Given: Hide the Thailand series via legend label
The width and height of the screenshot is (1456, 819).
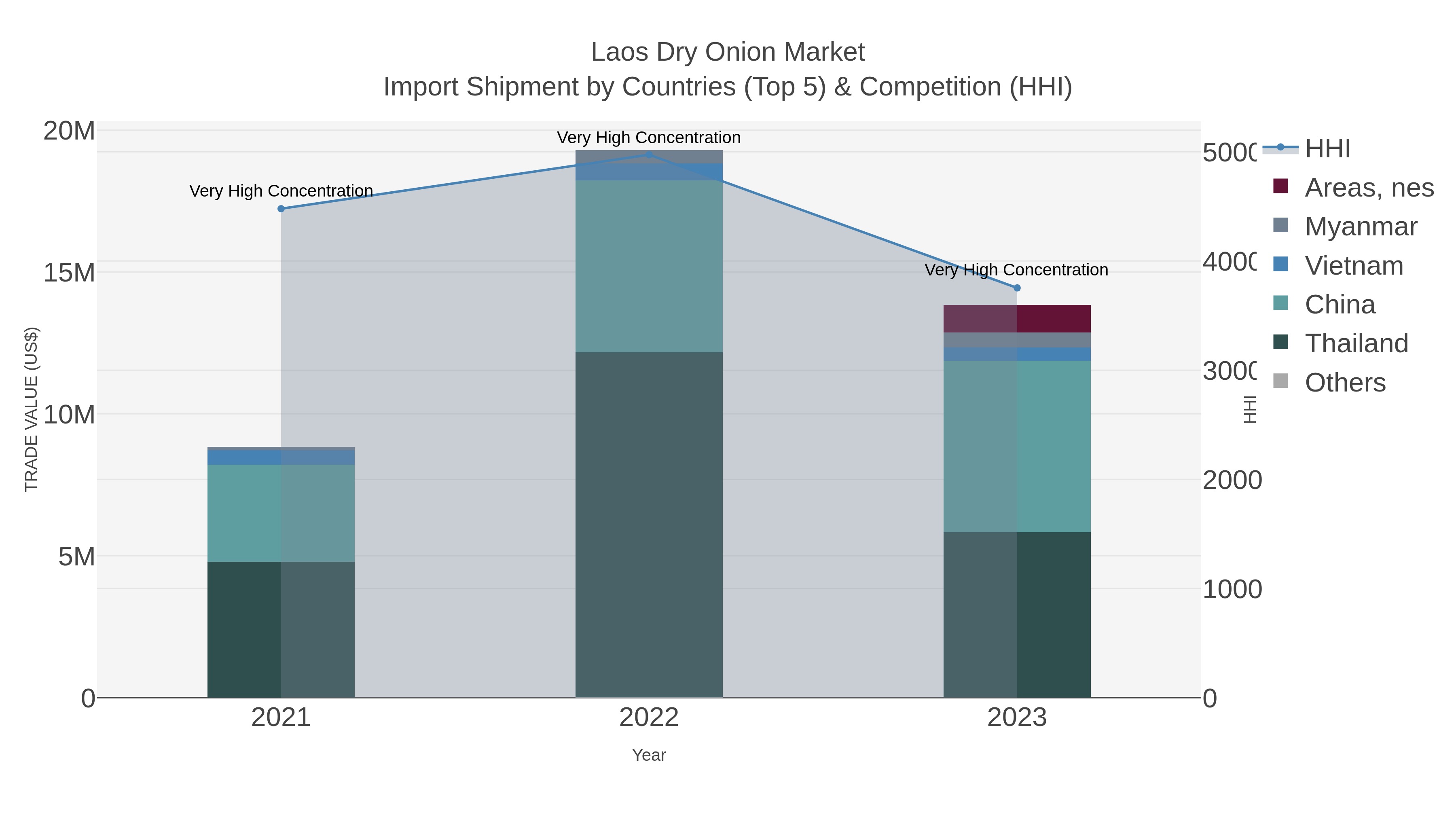Looking at the screenshot, I should (1357, 344).
